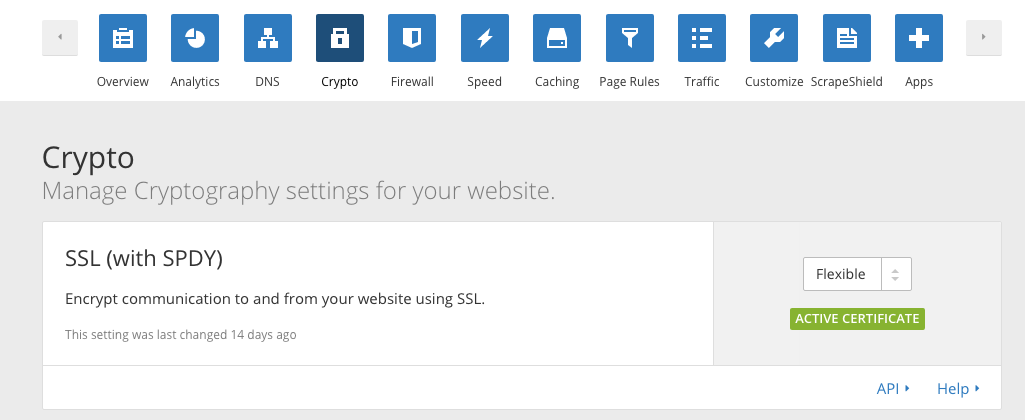
Task: Open the Traffic list icon
Action: coord(701,38)
